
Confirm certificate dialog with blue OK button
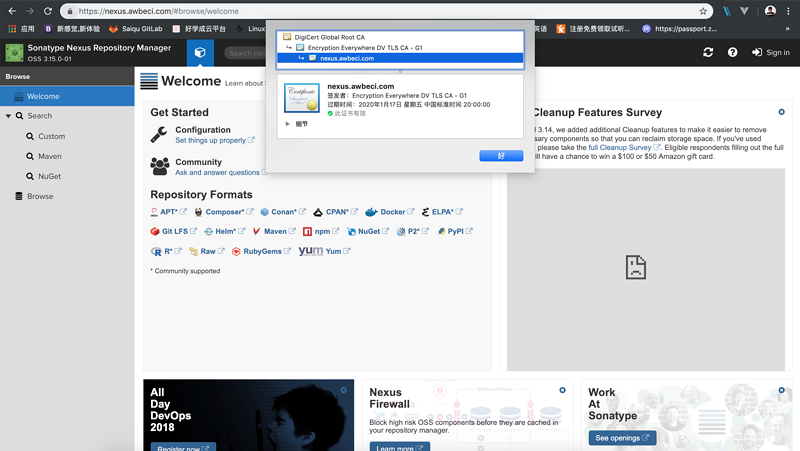(x=501, y=156)
